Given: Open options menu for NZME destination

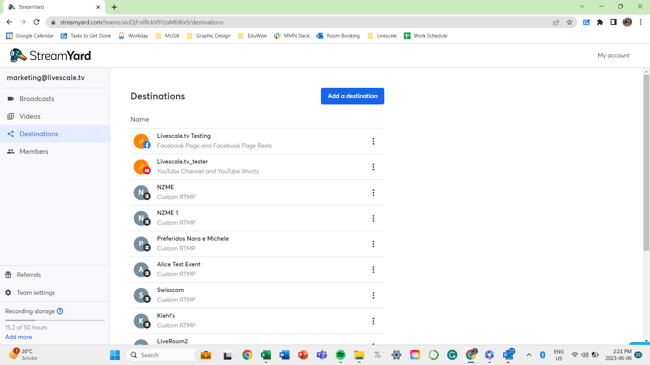Looking at the screenshot, I should tap(373, 192).
